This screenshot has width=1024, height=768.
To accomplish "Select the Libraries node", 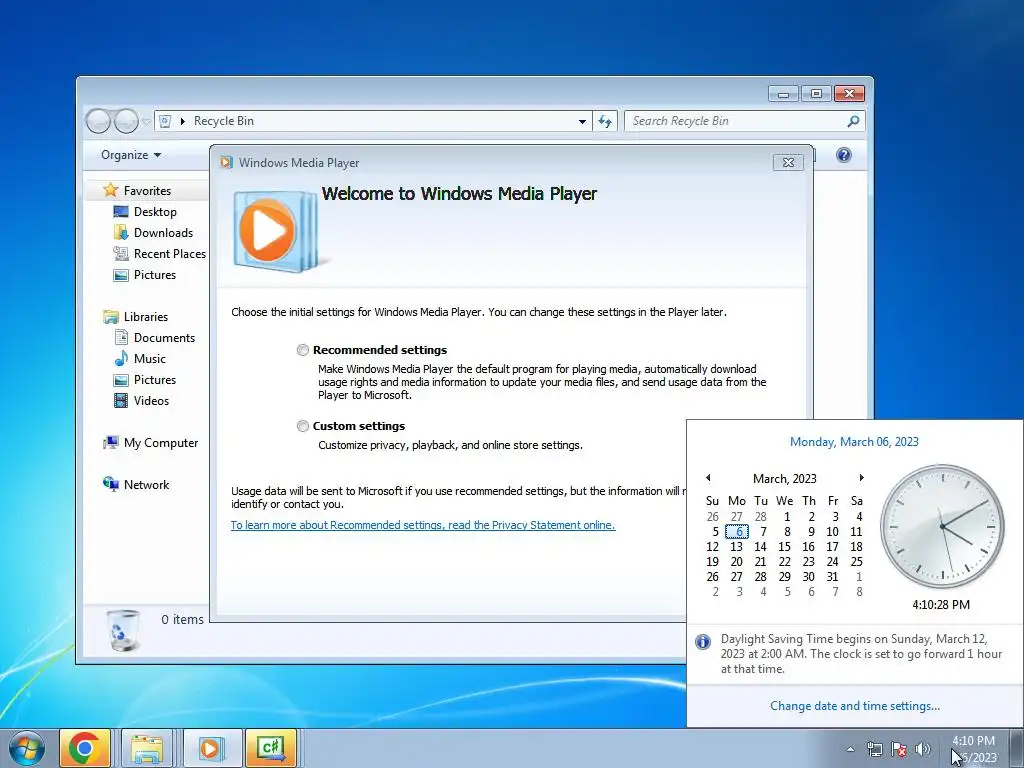I will pos(146,317).
